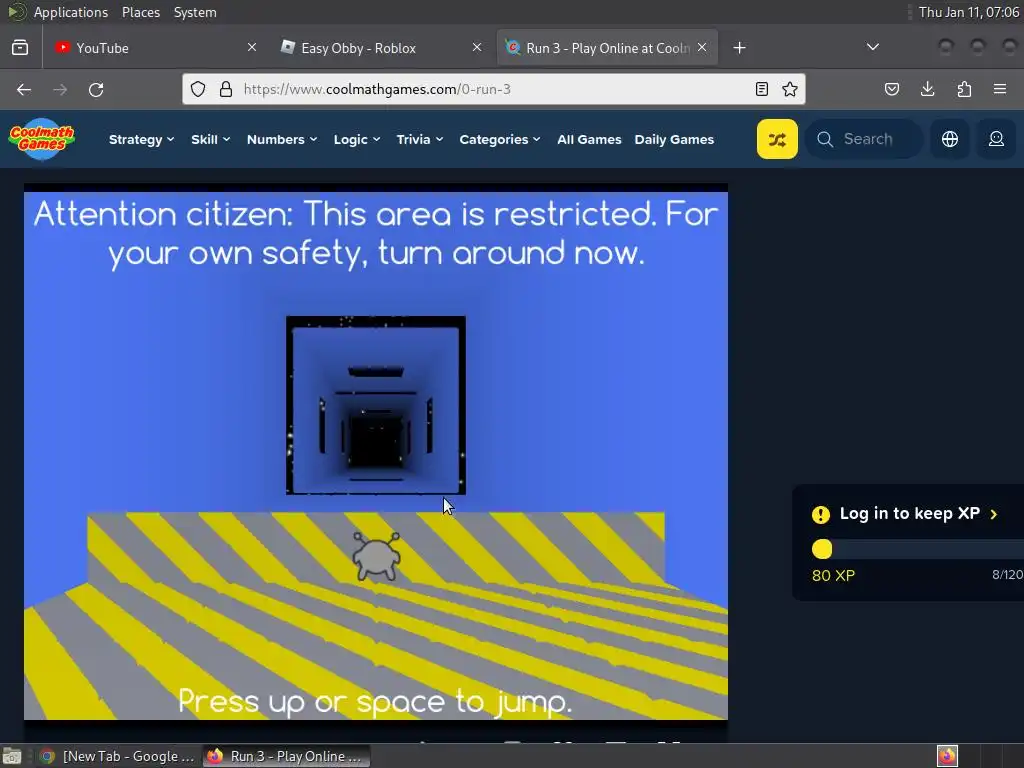Click the Firefox icon in system tray
This screenshot has width=1024, height=768.
point(947,756)
